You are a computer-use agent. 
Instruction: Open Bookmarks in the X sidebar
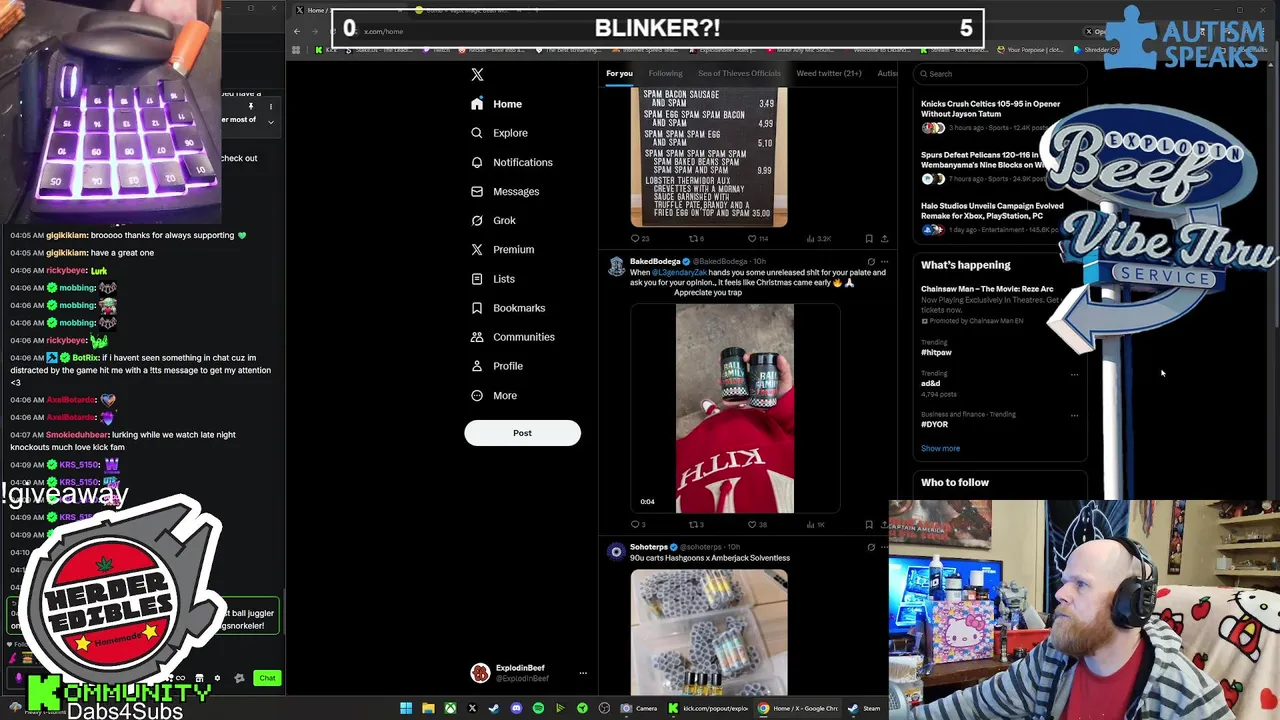click(x=508, y=308)
